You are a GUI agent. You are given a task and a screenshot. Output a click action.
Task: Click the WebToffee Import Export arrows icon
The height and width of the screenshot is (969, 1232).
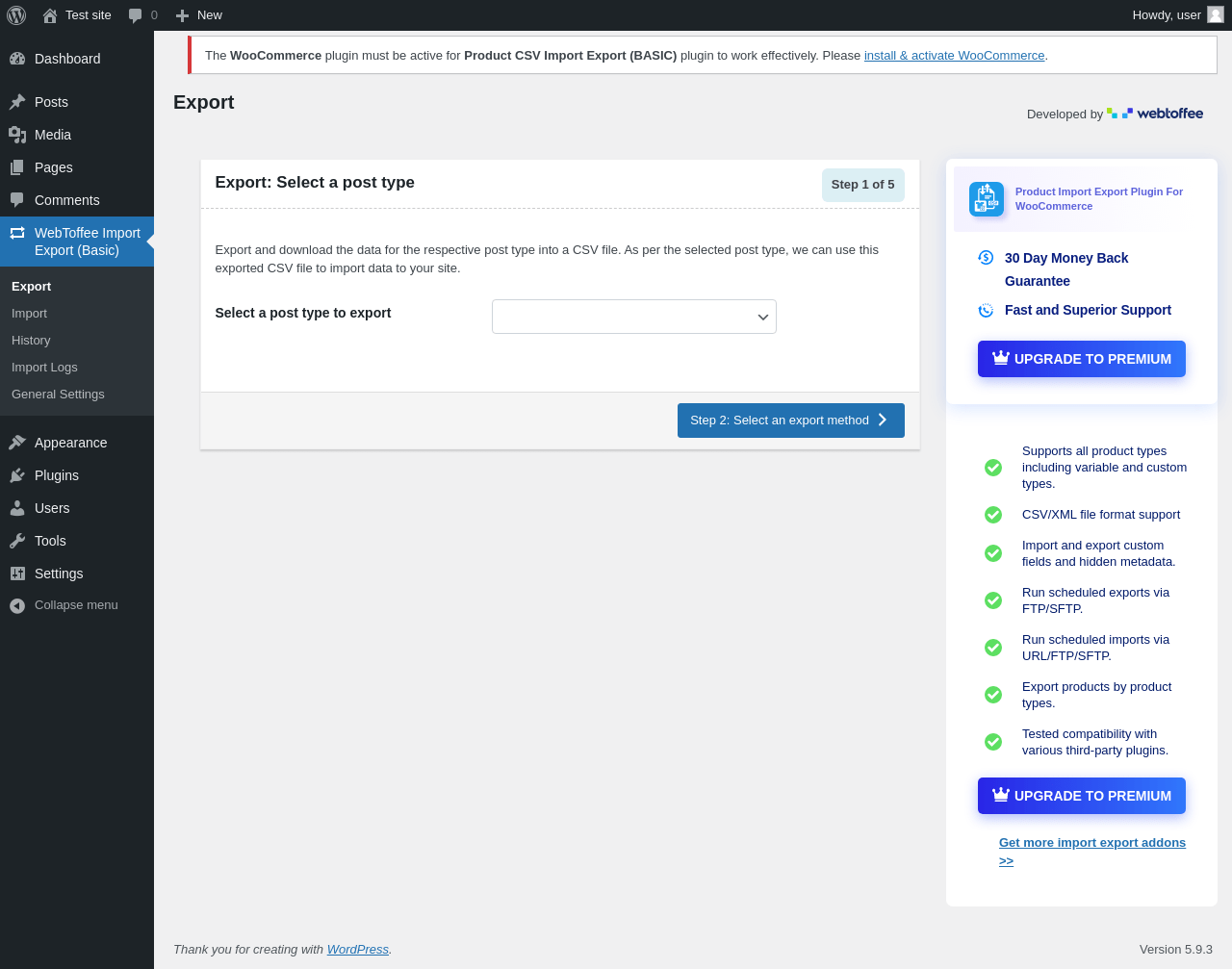click(17, 233)
